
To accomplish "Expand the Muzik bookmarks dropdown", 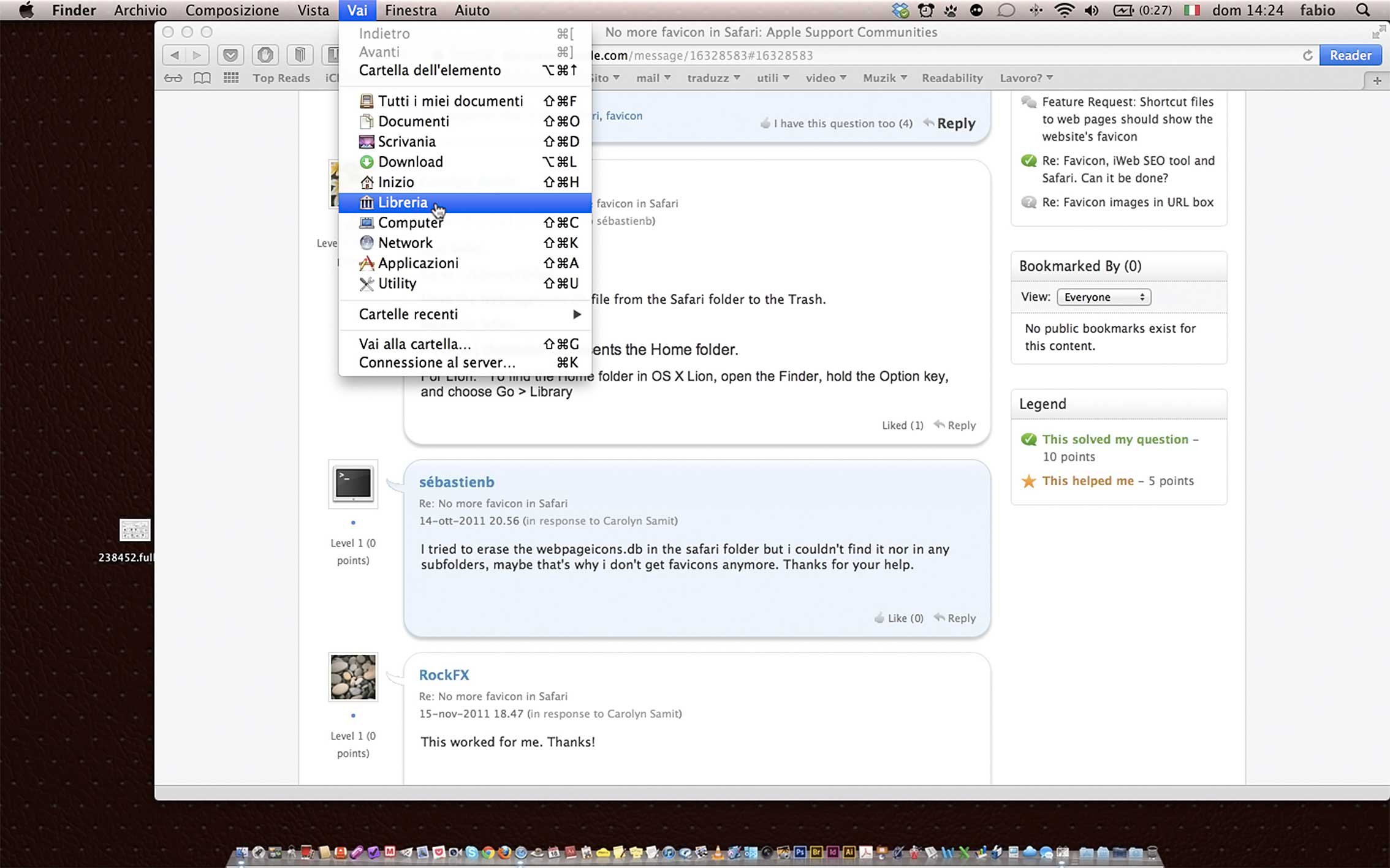I will (884, 78).
